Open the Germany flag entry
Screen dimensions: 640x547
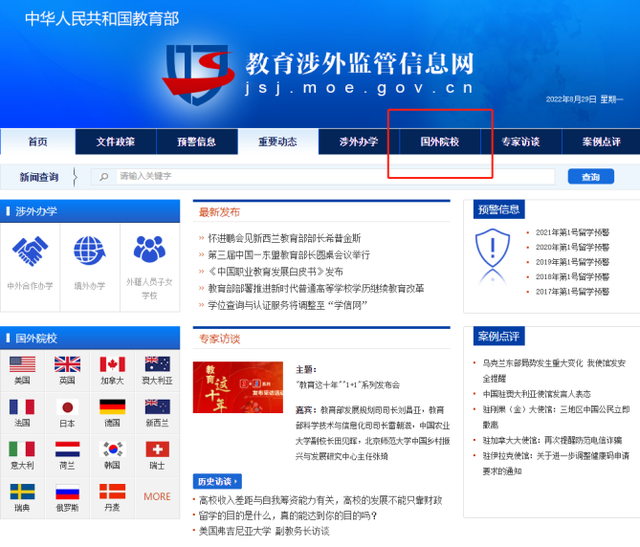pyautogui.click(x=112, y=407)
